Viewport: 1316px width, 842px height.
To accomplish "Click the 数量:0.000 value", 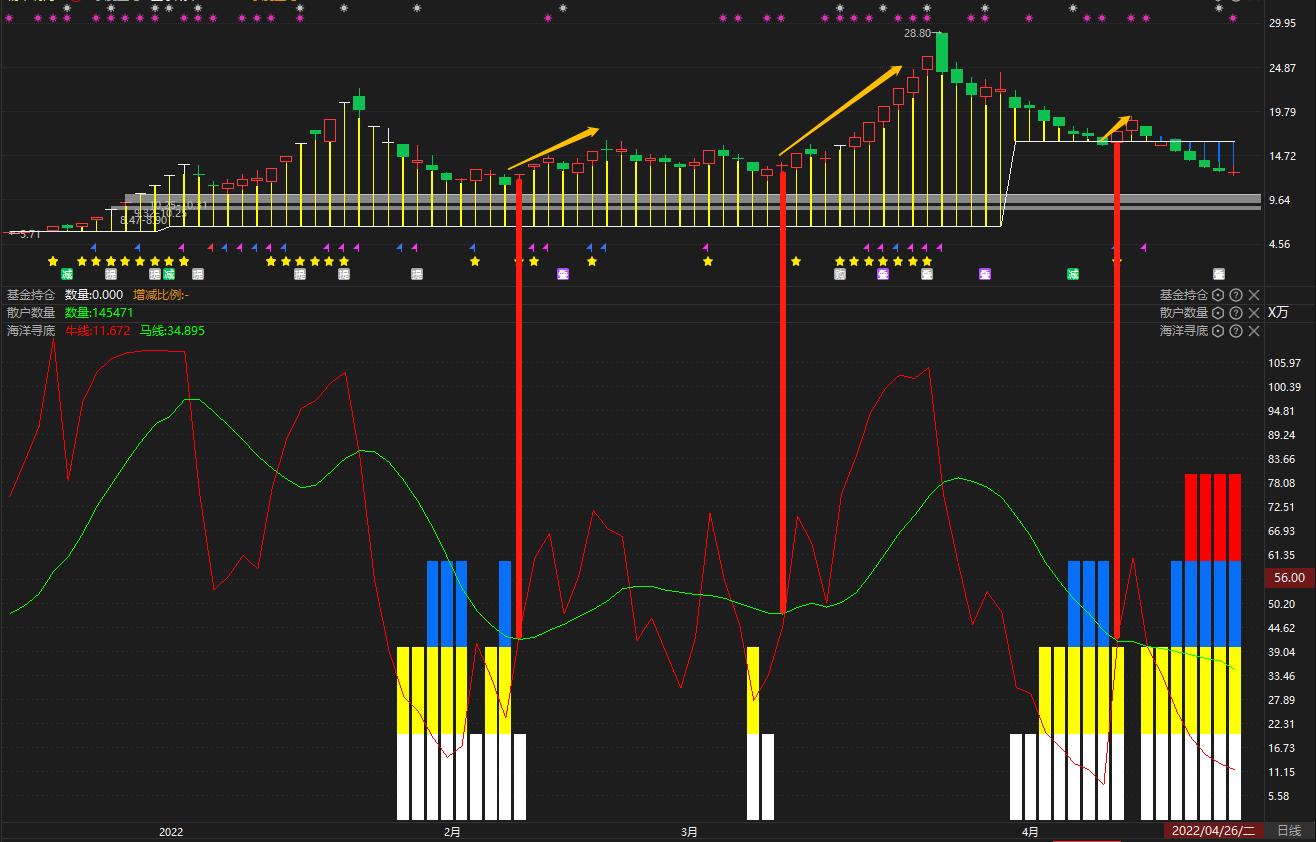I will [x=94, y=295].
